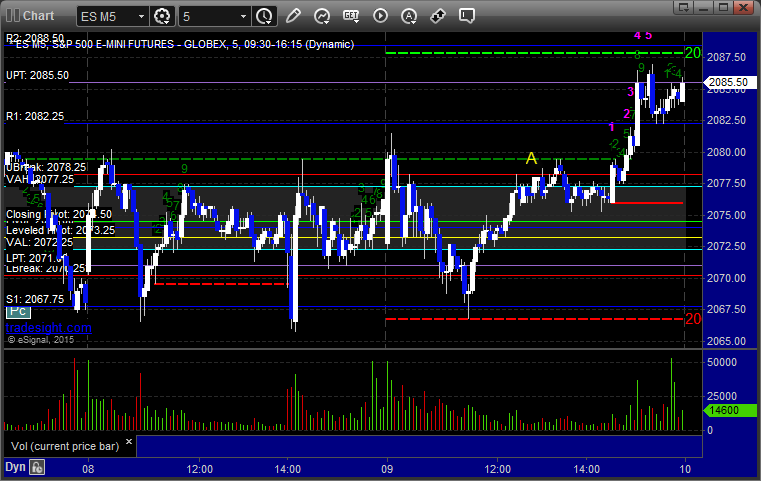Click the S1: 2067.75 label
Image resolution: width=761 pixels, height=481 pixels.
point(34,299)
